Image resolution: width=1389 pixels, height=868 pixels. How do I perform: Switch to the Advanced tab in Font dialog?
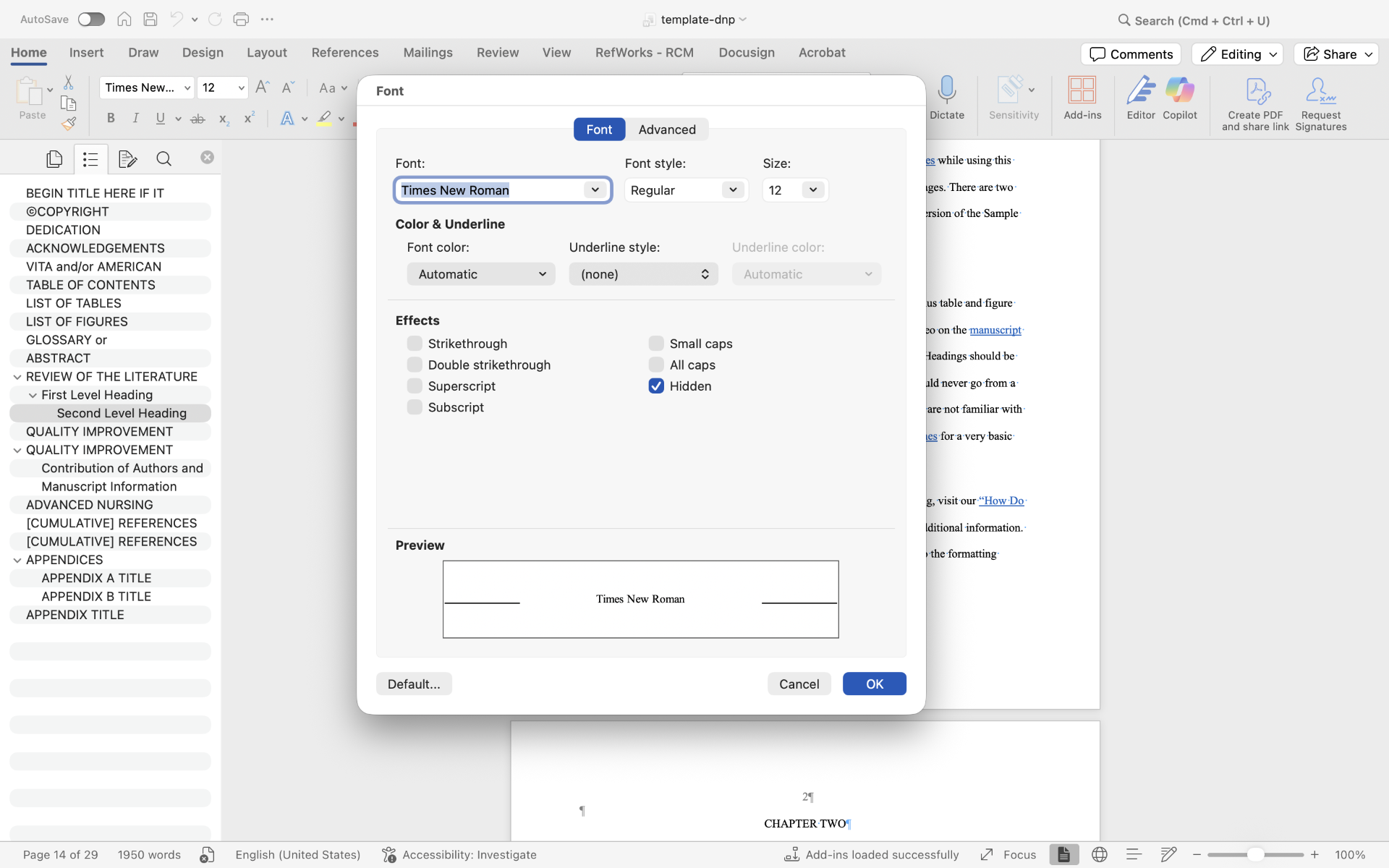[667, 129]
